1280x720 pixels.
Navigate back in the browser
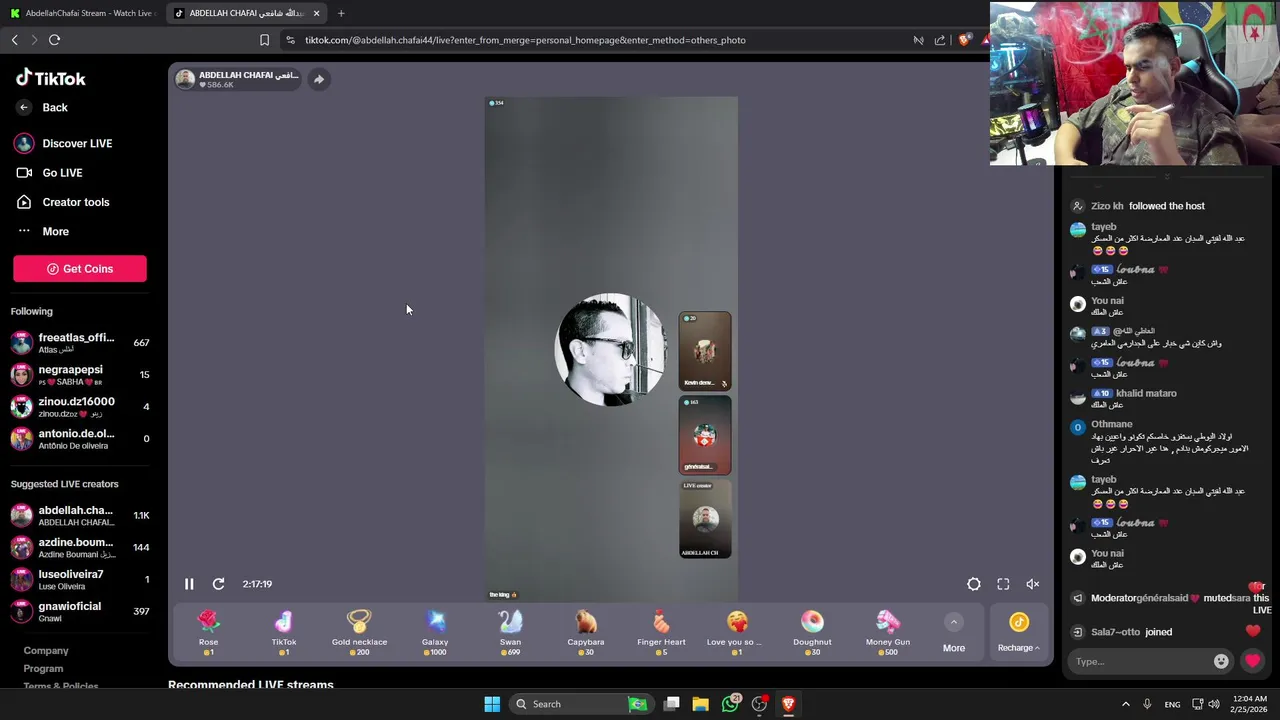[14, 40]
